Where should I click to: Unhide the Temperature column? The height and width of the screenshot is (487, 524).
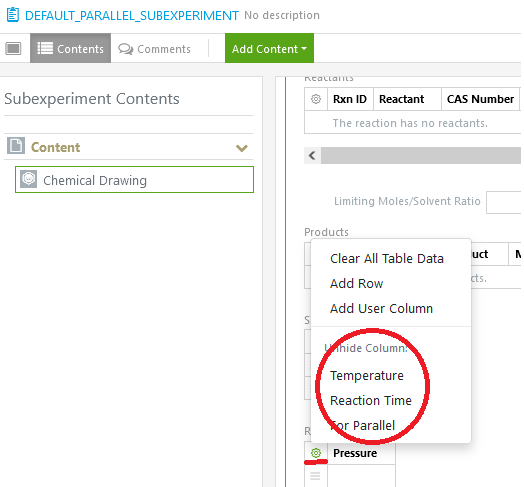click(367, 375)
